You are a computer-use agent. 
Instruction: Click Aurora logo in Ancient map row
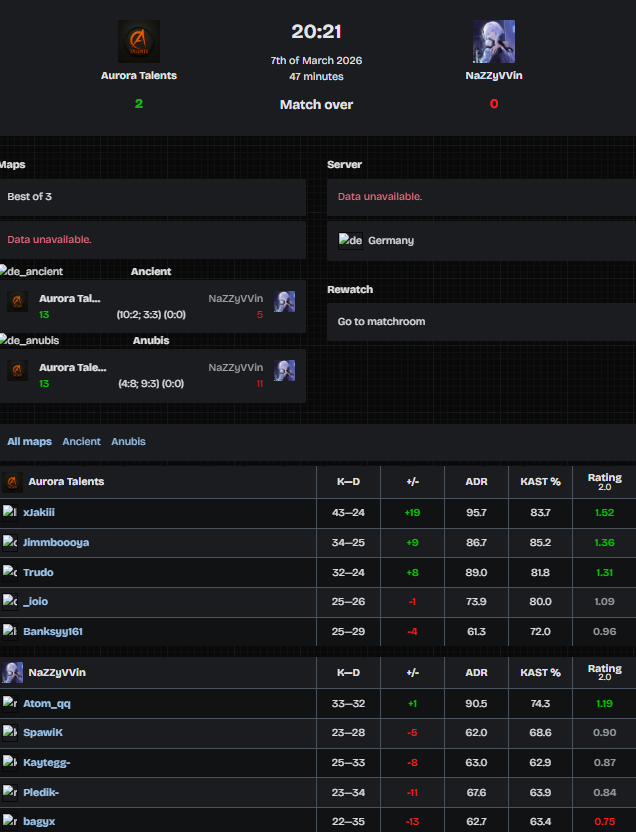coord(18,301)
